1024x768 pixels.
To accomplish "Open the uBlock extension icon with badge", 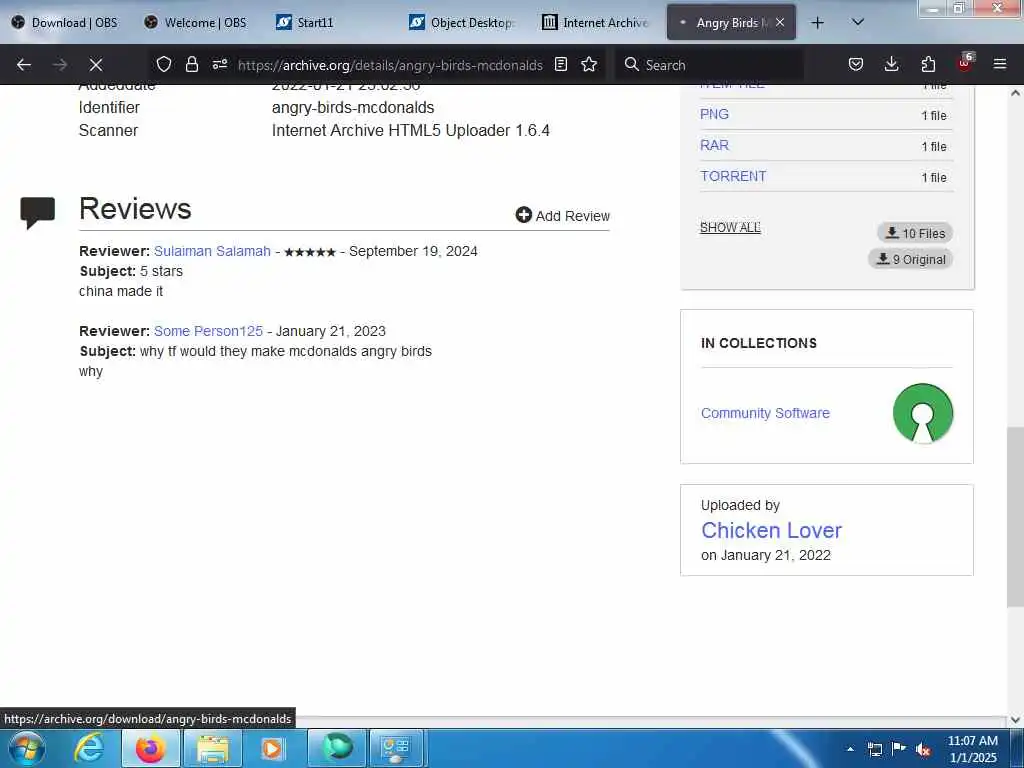I will pyautogui.click(x=965, y=63).
